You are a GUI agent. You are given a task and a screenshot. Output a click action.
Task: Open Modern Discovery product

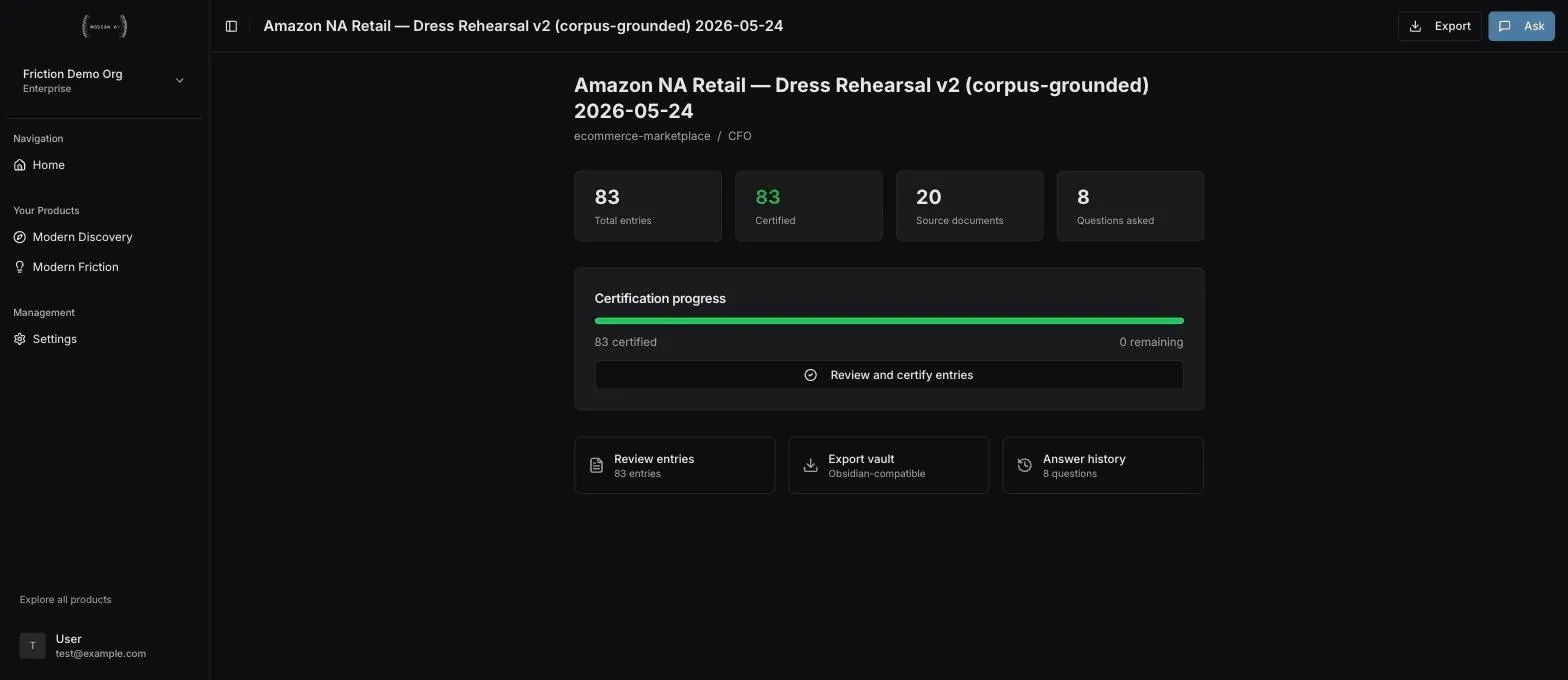[x=104, y=237]
